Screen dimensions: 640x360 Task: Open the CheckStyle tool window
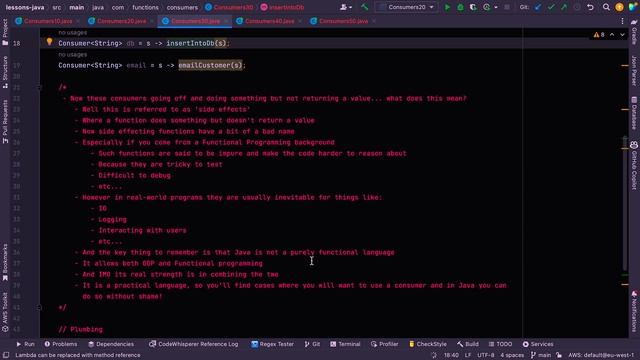pyautogui.click(x=428, y=344)
